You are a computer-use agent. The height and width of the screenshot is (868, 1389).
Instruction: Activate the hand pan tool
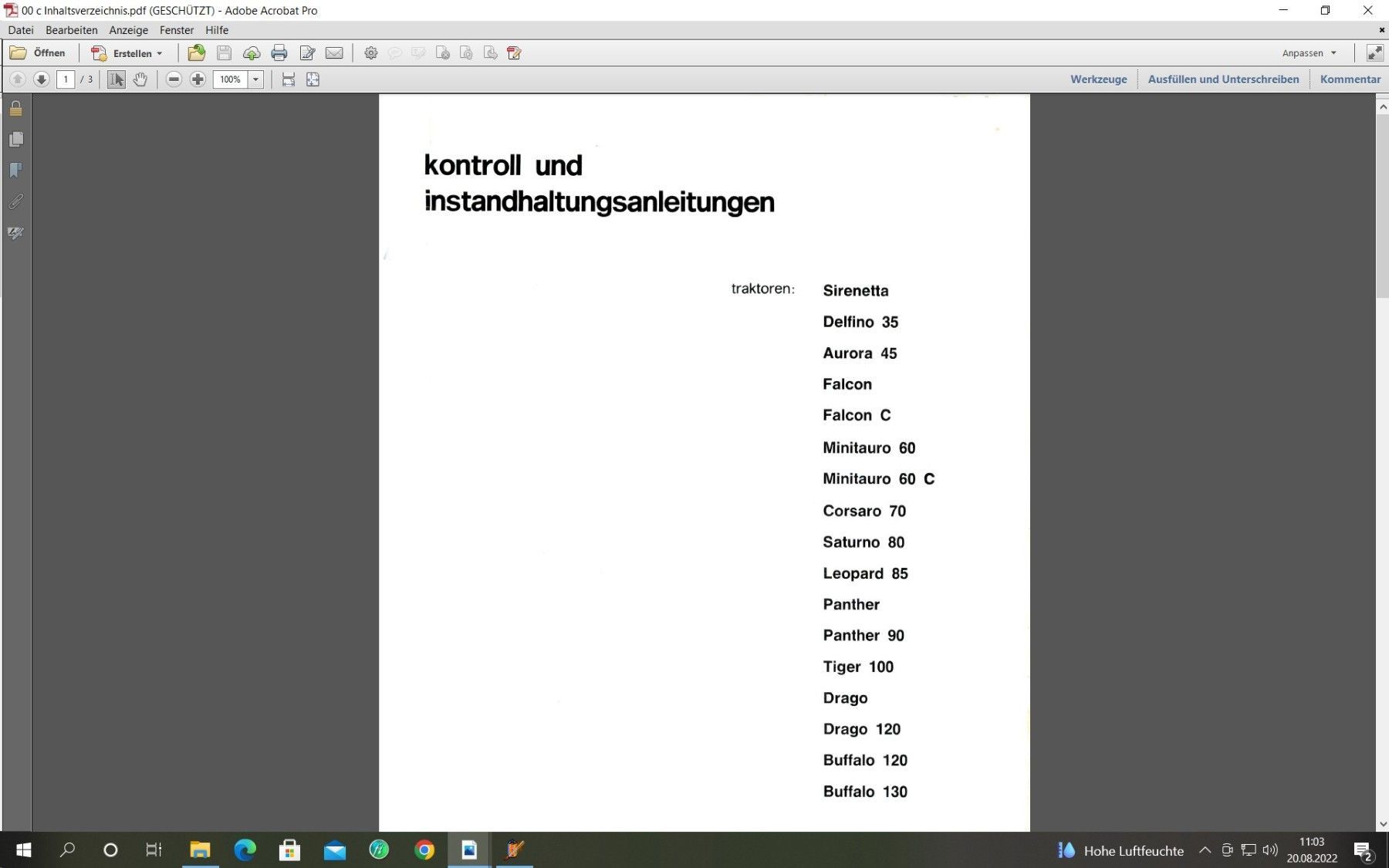(140, 79)
